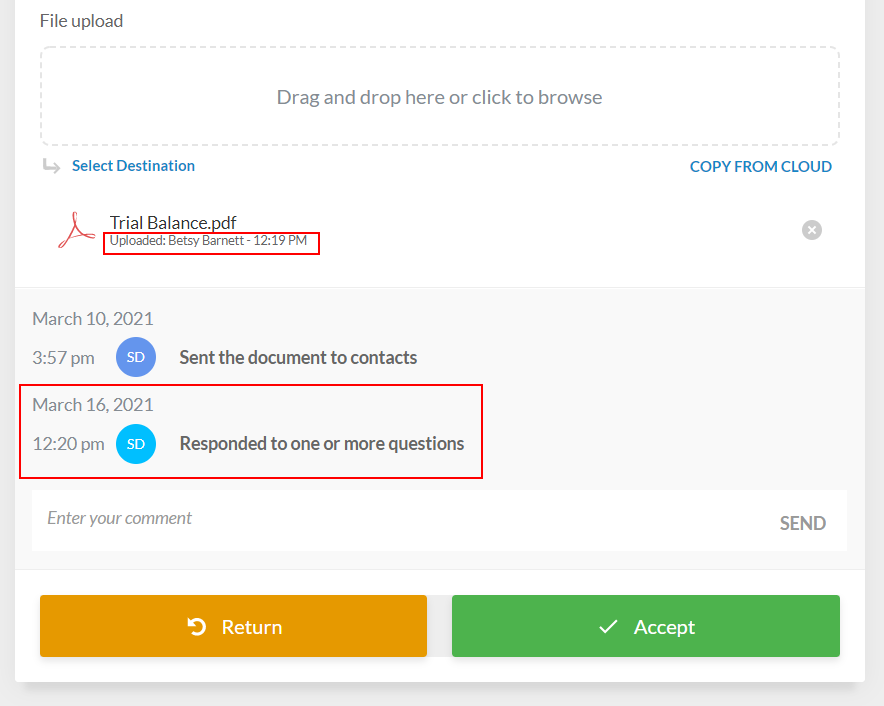Choose Copy From Cloud
The width and height of the screenshot is (884, 706).
(760, 167)
